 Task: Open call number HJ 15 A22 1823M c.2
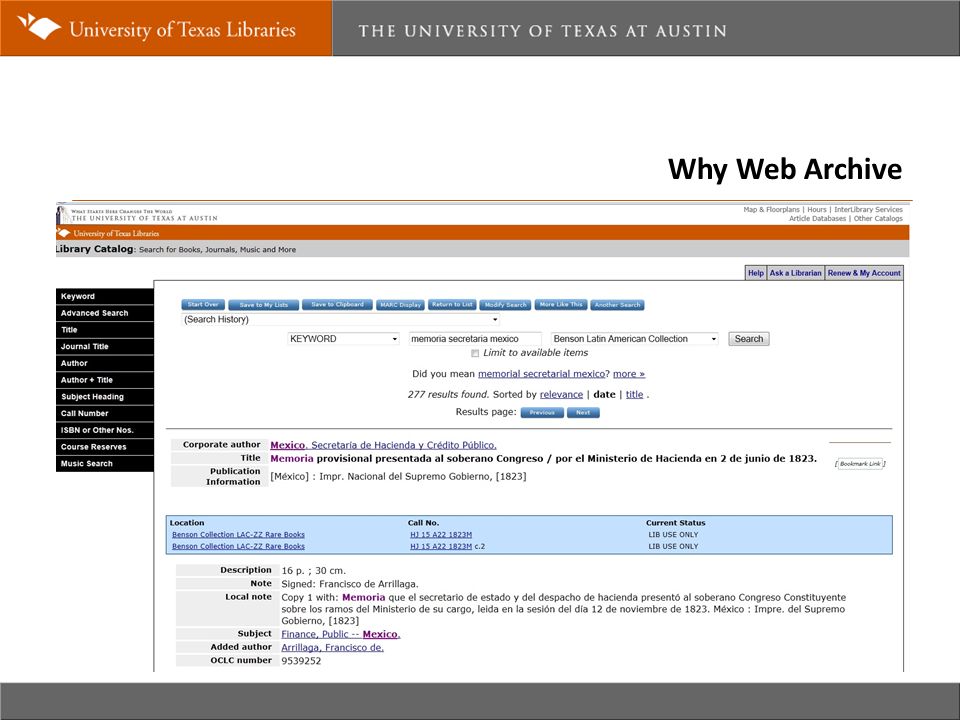point(441,546)
